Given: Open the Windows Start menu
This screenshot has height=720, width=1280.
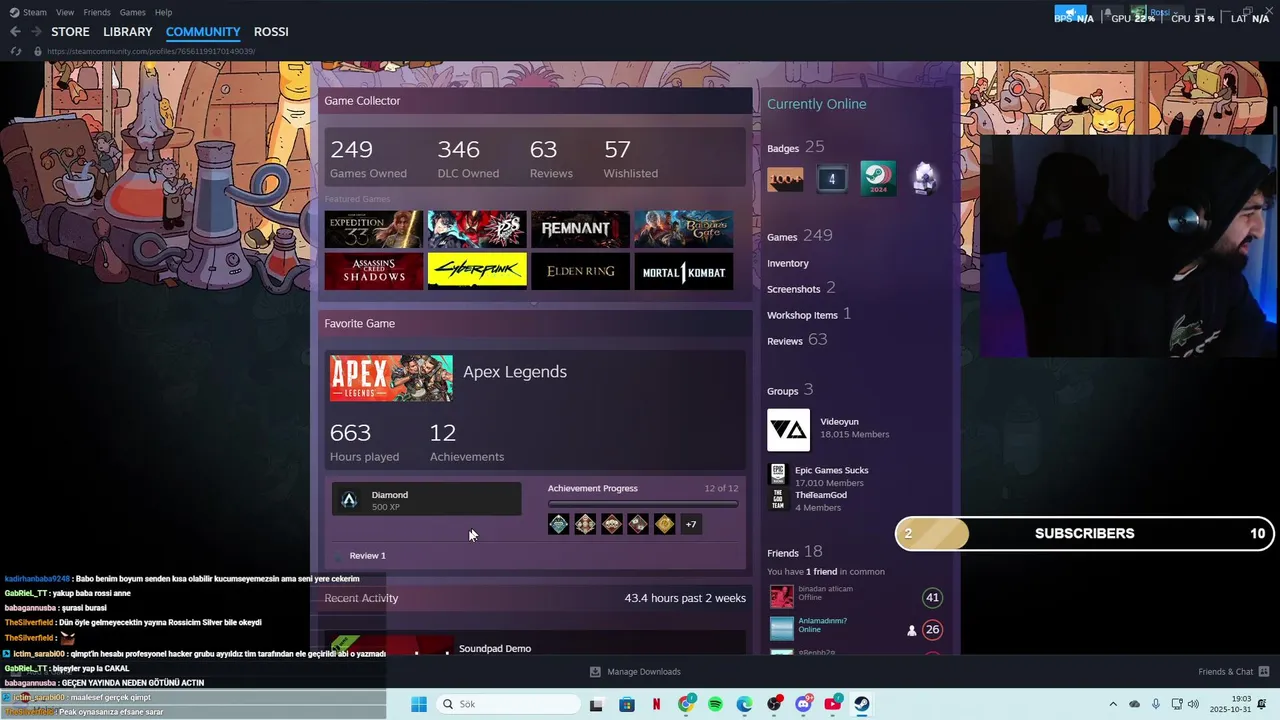Looking at the screenshot, I should 419,704.
